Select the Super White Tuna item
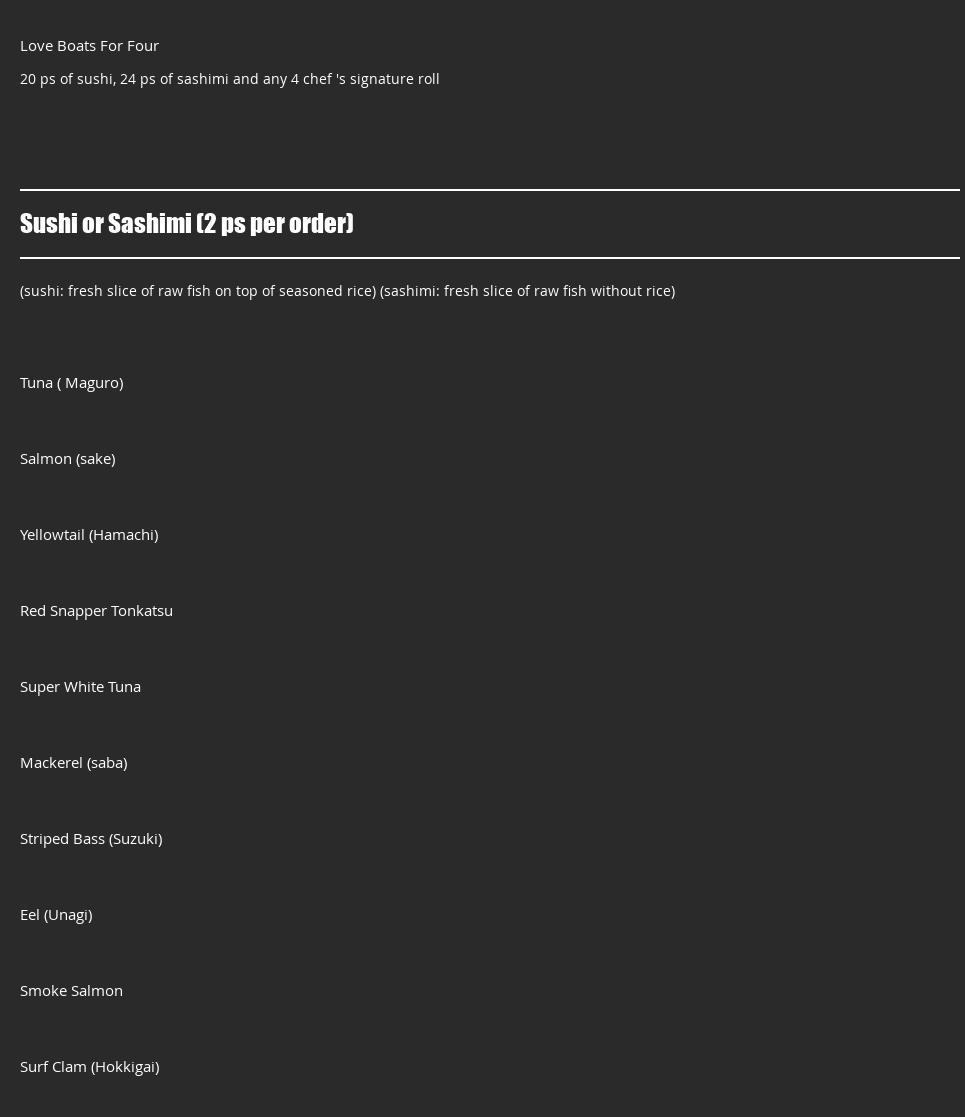Image resolution: width=965 pixels, height=1117 pixels. [80, 686]
